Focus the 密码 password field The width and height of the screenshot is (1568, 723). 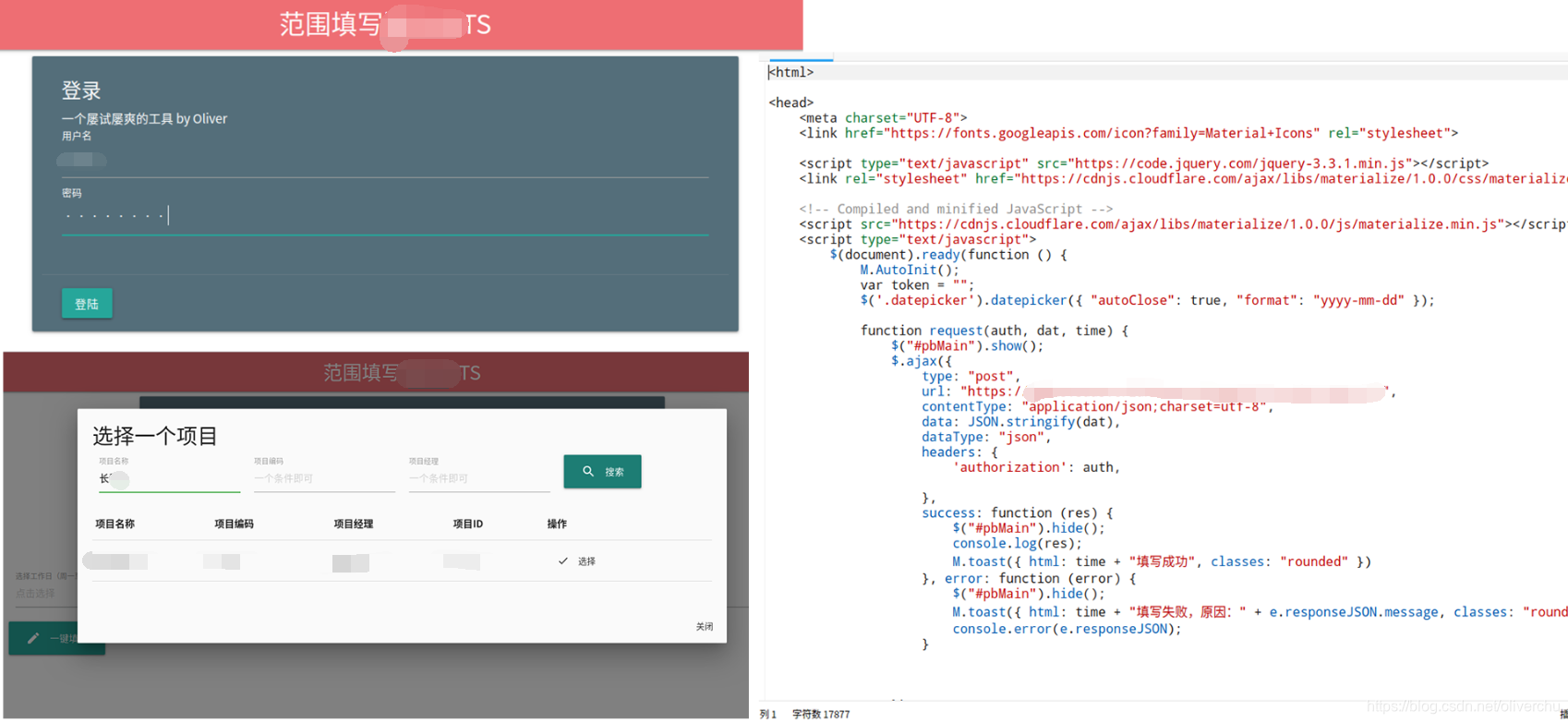[385, 217]
